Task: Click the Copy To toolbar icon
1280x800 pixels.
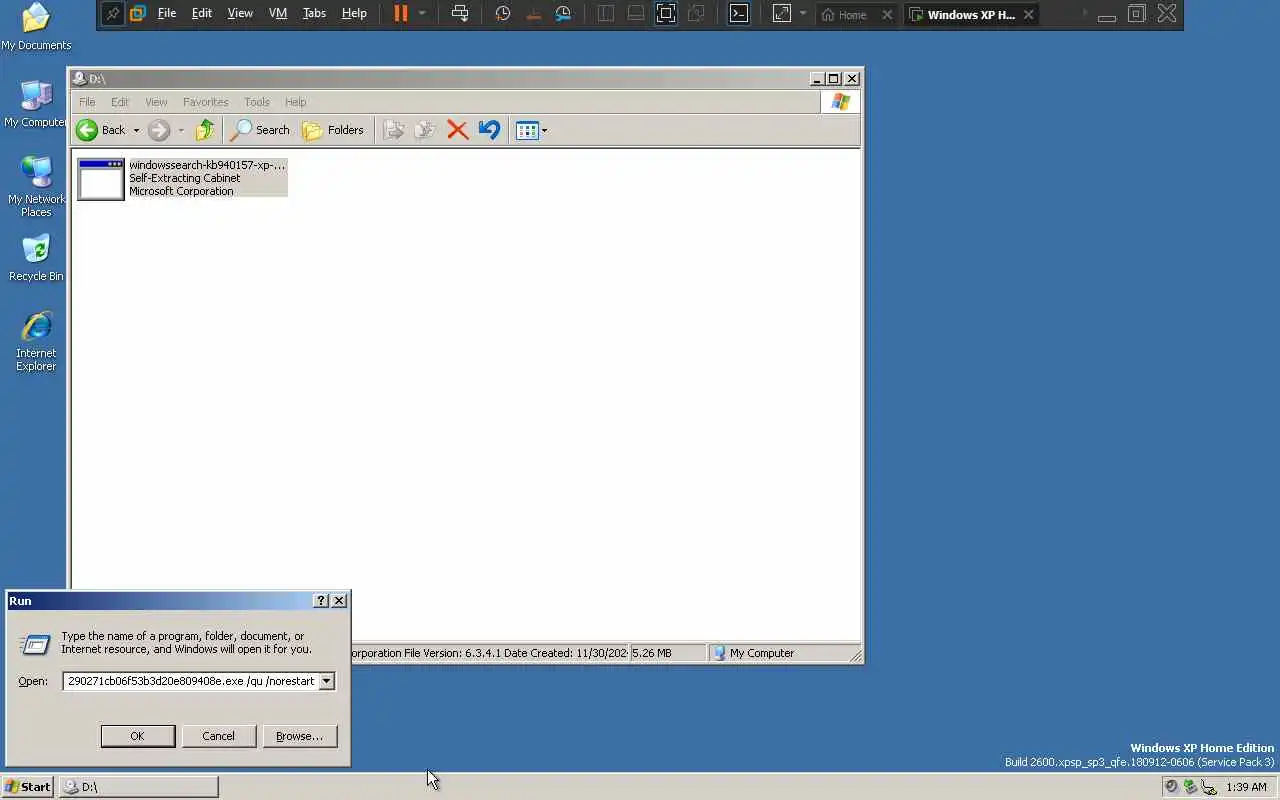Action: pos(425,130)
